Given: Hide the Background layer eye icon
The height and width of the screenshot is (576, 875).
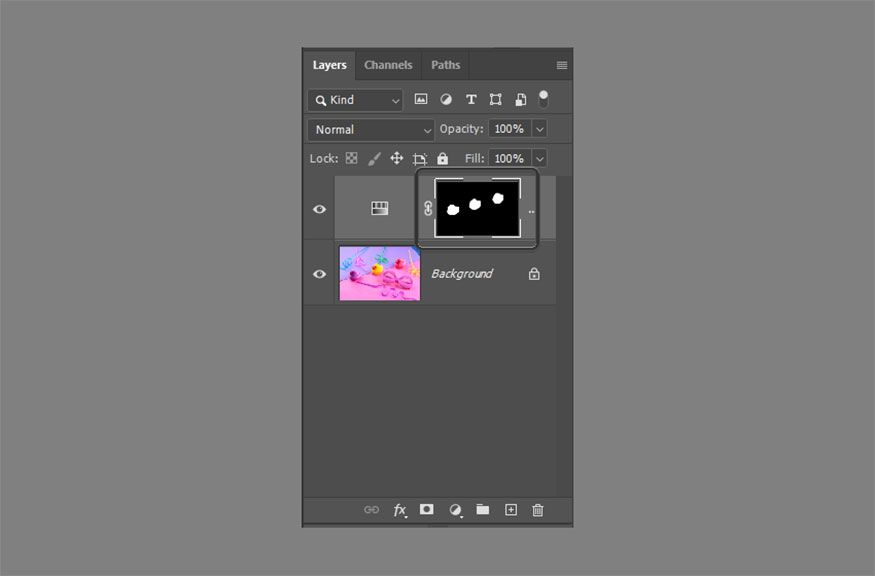Looking at the screenshot, I should pyautogui.click(x=319, y=274).
